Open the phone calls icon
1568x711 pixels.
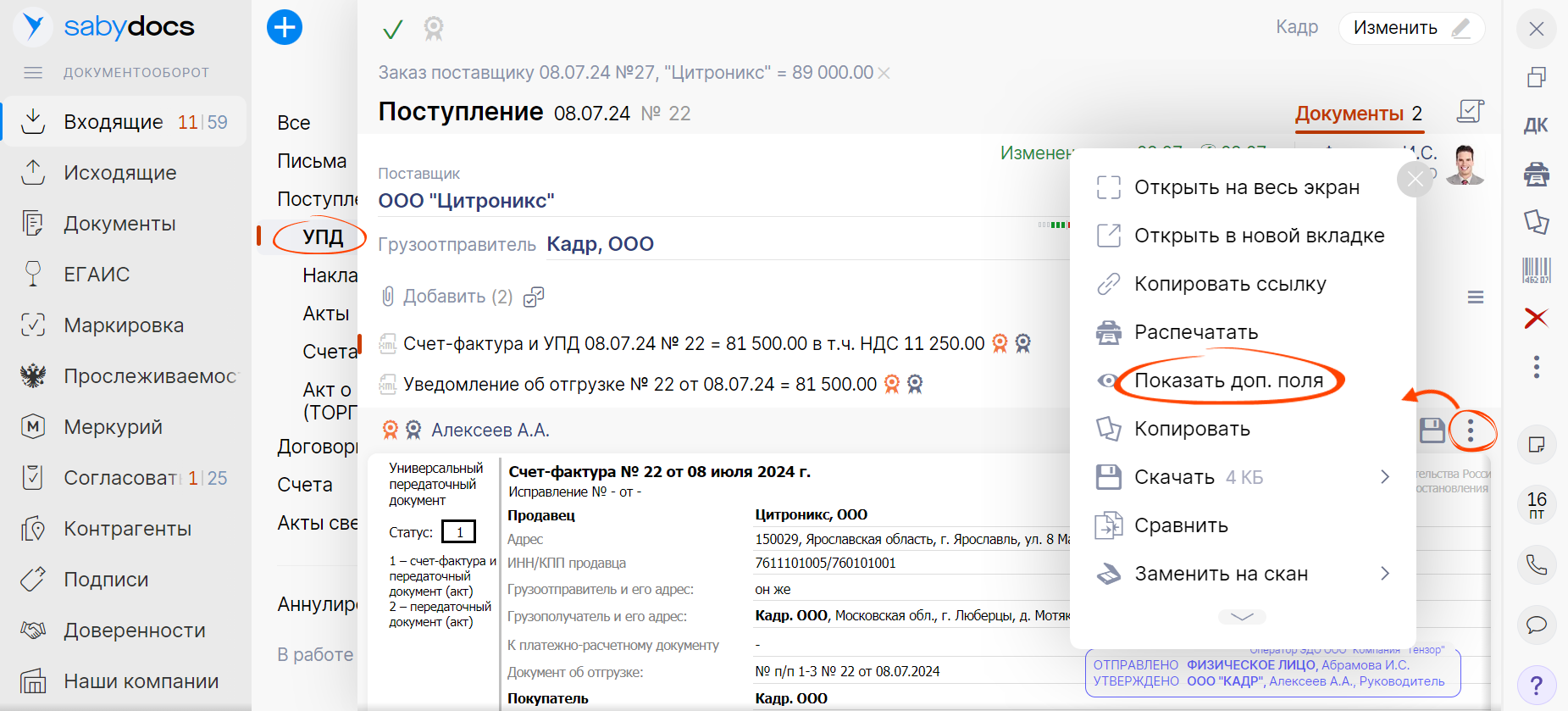point(1536,564)
